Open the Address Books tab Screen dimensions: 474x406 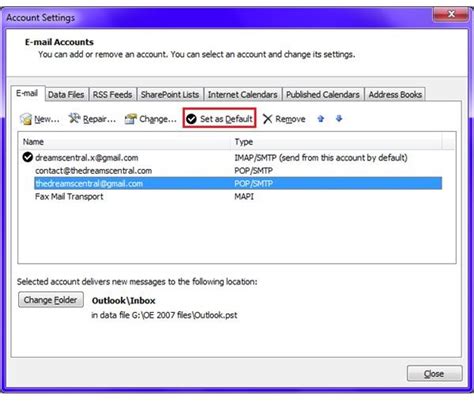(x=395, y=95)
